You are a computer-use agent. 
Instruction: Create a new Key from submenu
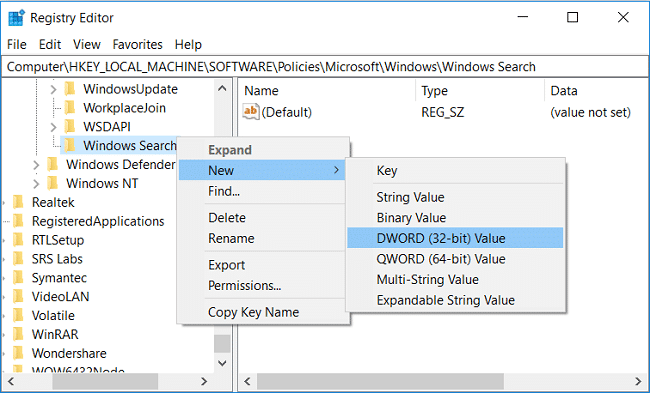[x=455, y=170]
